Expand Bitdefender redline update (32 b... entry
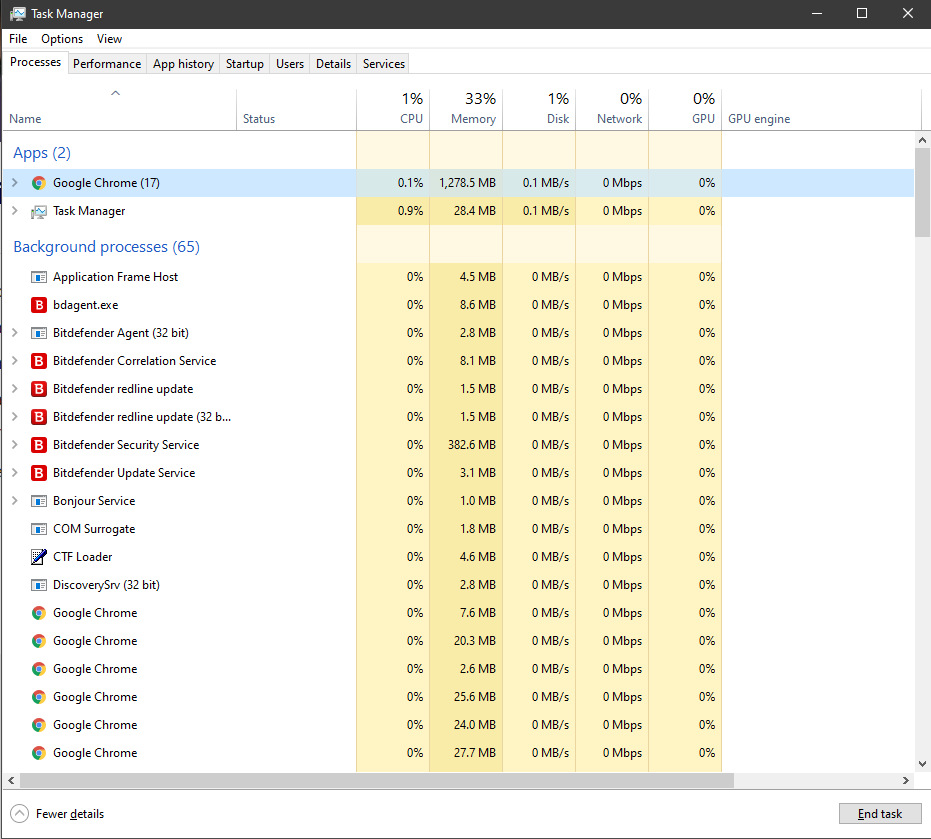 coord(15,416)
